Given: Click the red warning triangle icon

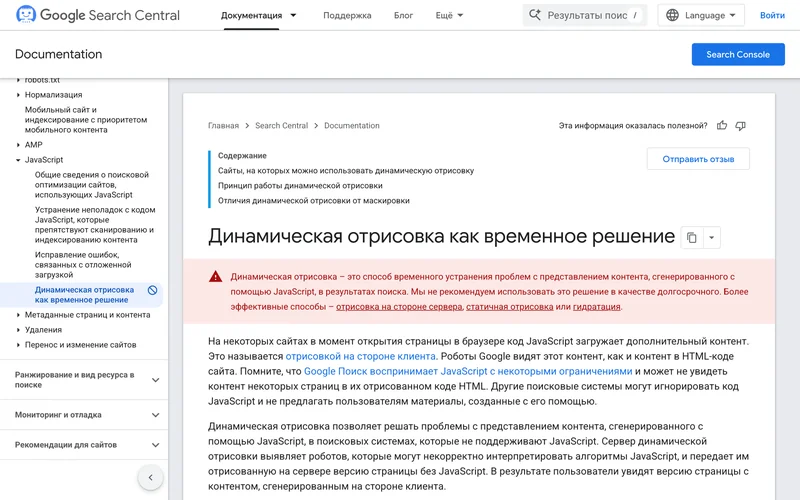Looking at the screenshot, I should click(x=215, y=277).
